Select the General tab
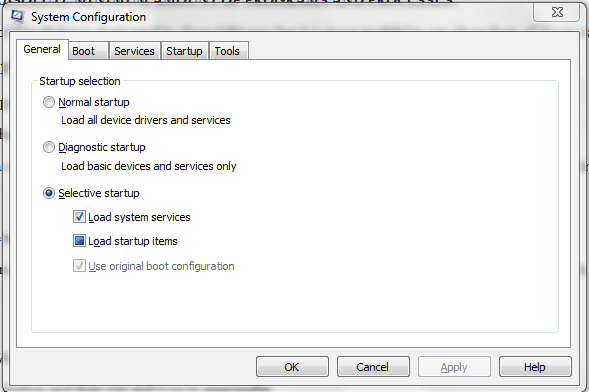The height and width of the screenshot is (392, 589). 42,49
